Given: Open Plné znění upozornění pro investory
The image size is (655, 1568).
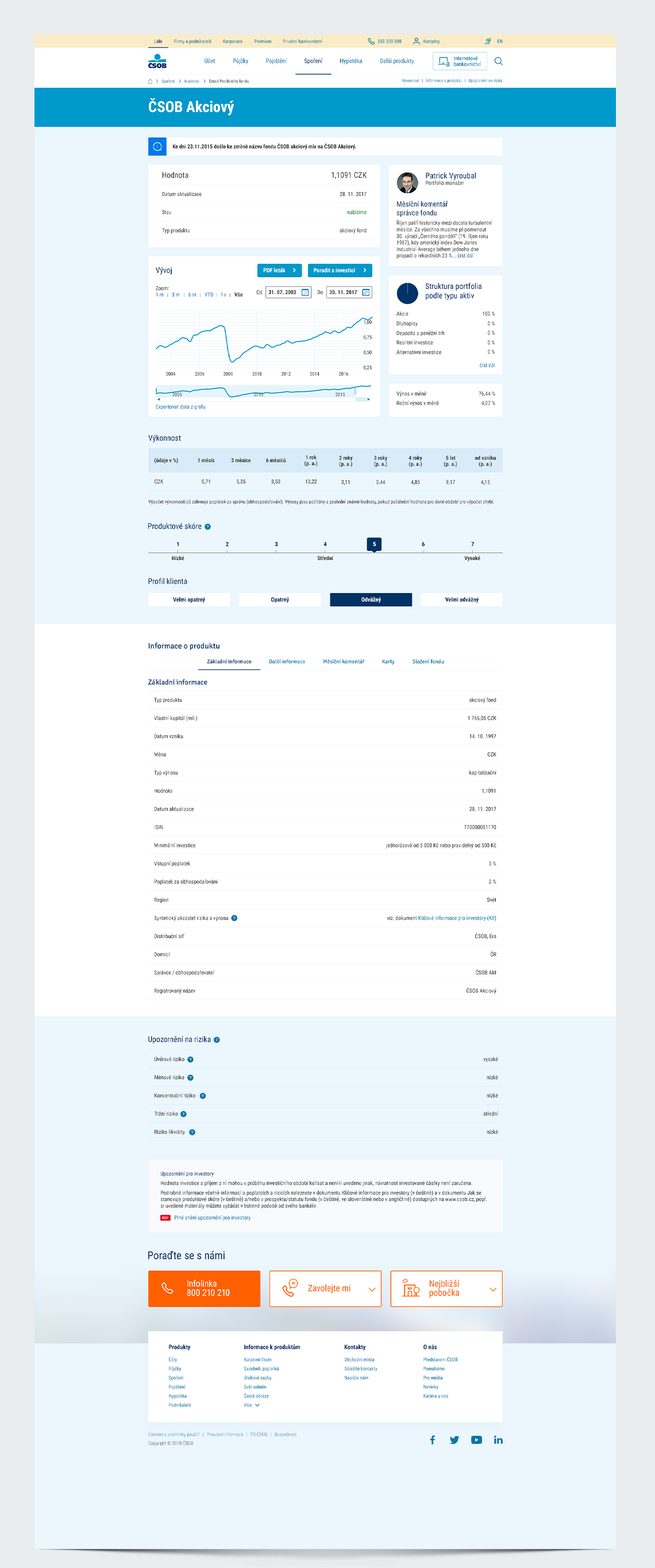Looking at the screenshot, I should [x=213, y=1218].
